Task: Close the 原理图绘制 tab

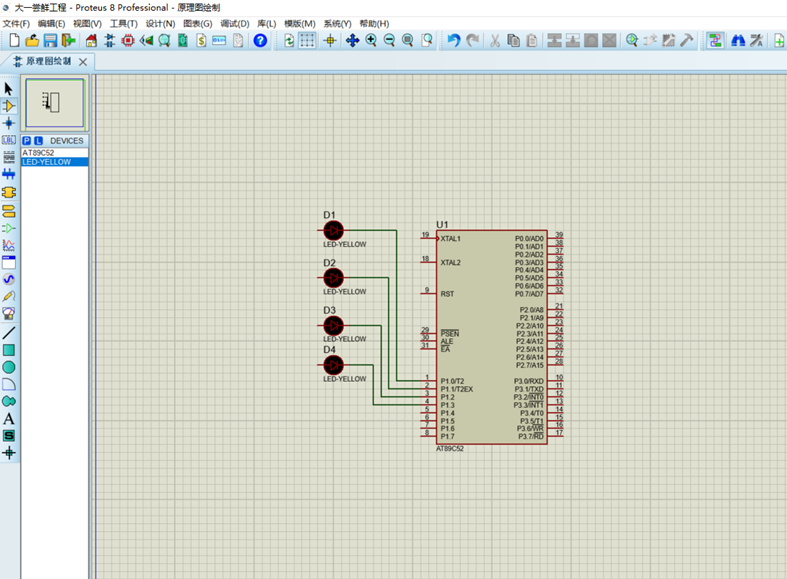Action: coord(83,62)
